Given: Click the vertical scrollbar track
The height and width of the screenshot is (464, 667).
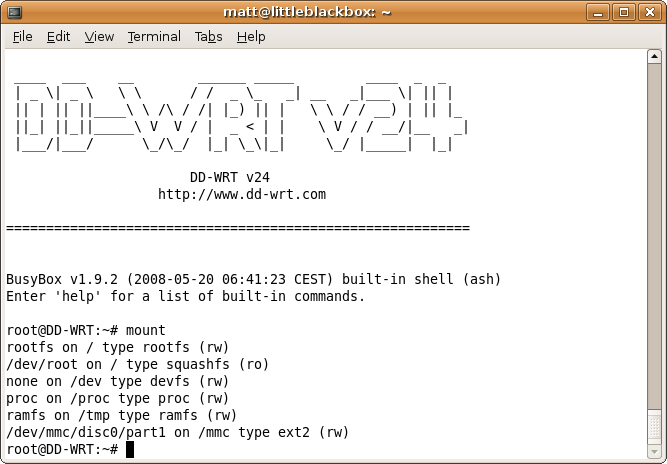Looking at the screenshot, I should point(654,250).
